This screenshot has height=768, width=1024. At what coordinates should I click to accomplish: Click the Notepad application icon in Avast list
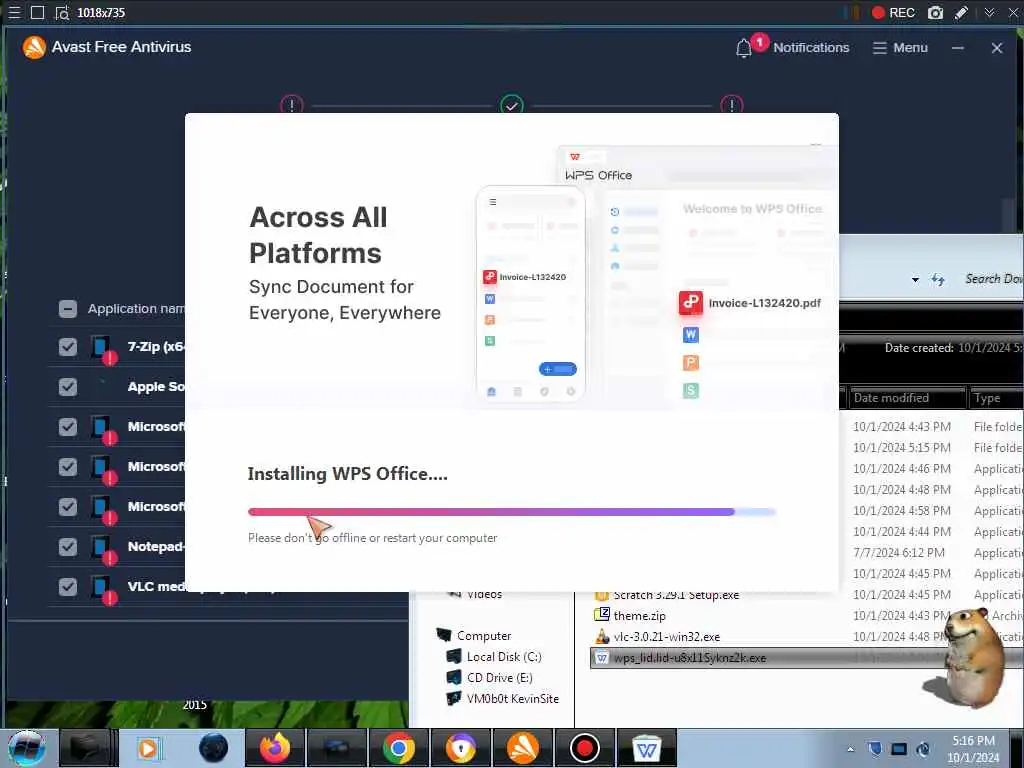(x=103, y=549)
